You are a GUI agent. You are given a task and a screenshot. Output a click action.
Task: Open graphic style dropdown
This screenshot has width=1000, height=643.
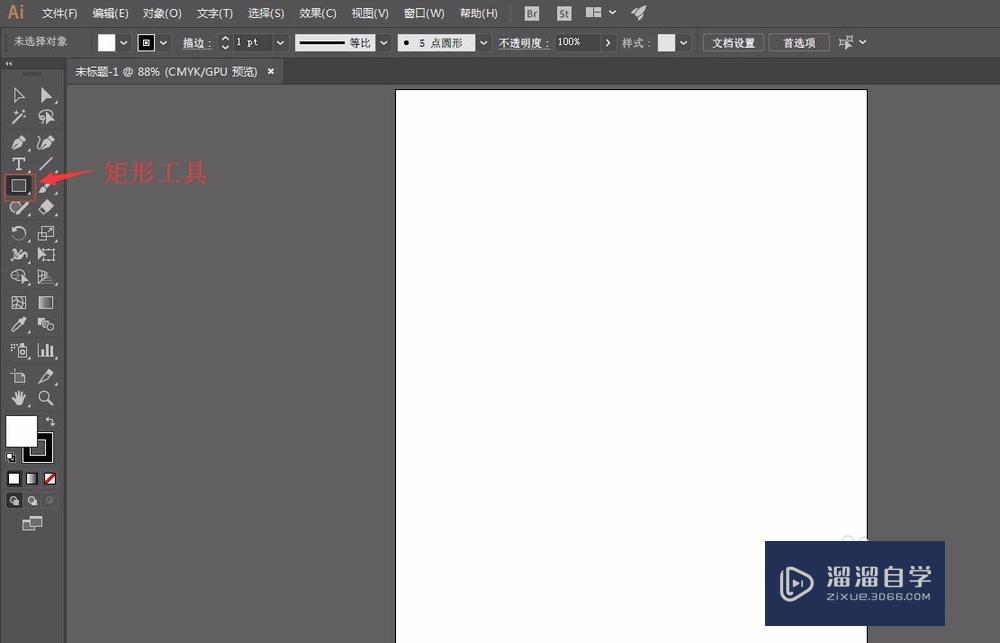click(x=684, y=43)
